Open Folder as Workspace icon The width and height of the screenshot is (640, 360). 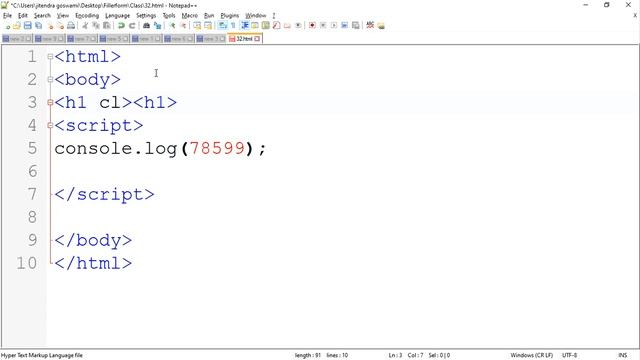287,26
